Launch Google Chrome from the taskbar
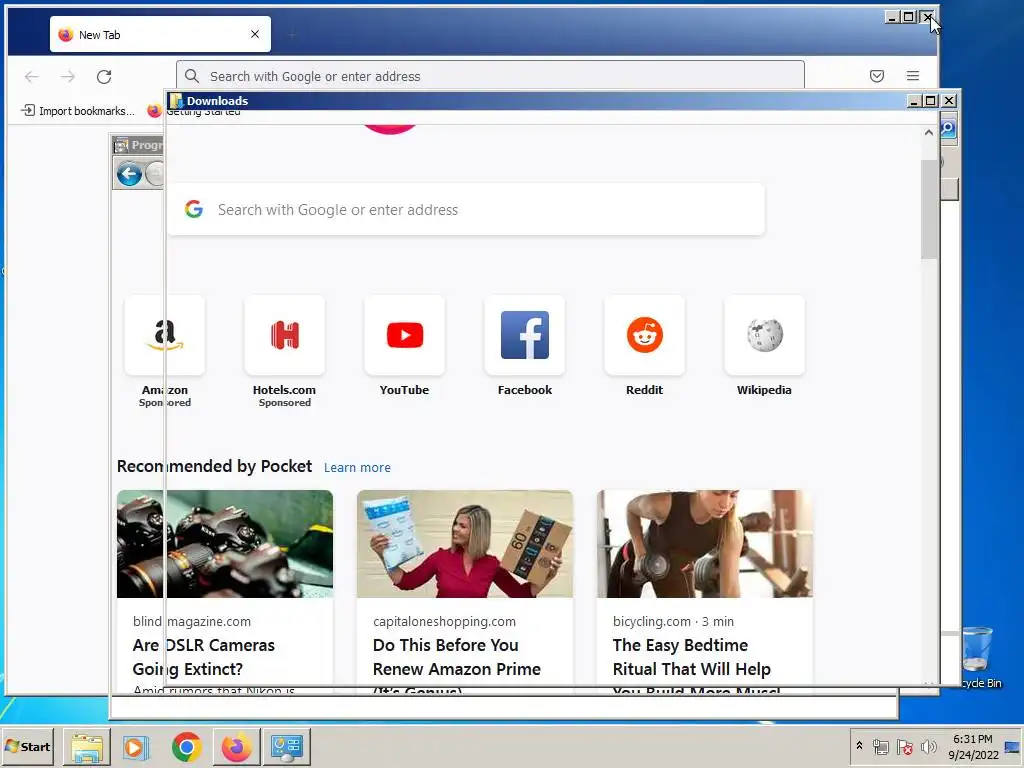This screenshot has width=1024, height=768. tap(186, 747)
